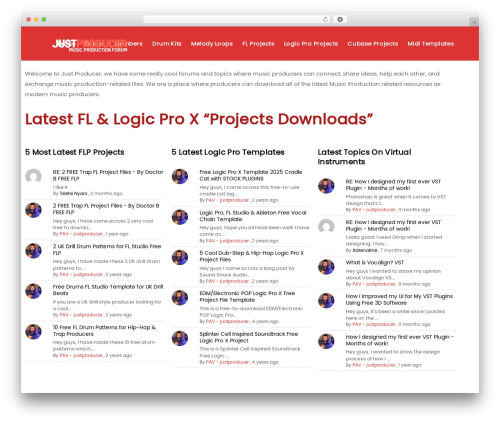Screen dimensions: 500x423
Task: Click the browser download icon in toolbar
Action: (x=340, y=19)
